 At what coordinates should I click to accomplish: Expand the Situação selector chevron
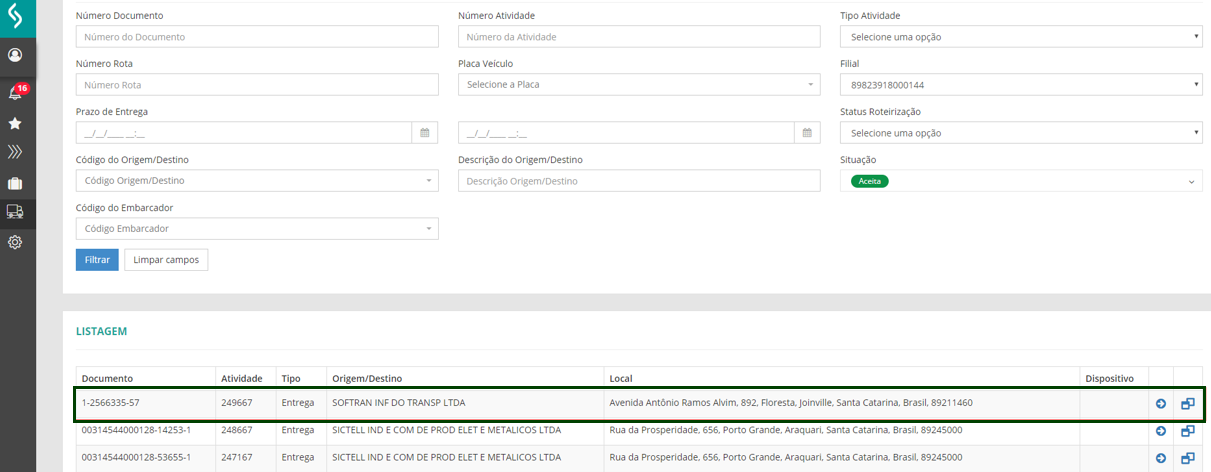point(1191,182)
